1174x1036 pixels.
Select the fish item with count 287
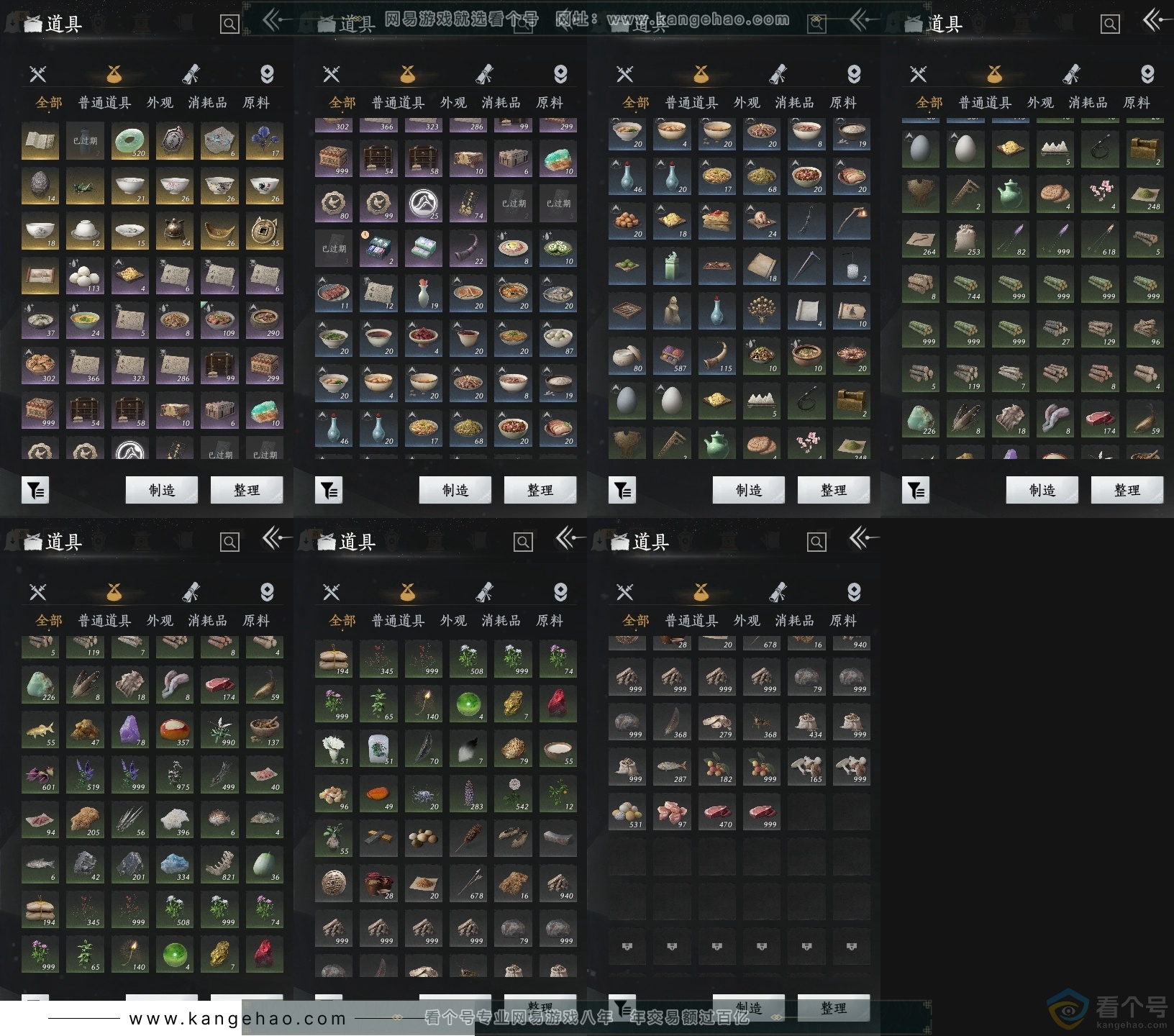point(672,767)
